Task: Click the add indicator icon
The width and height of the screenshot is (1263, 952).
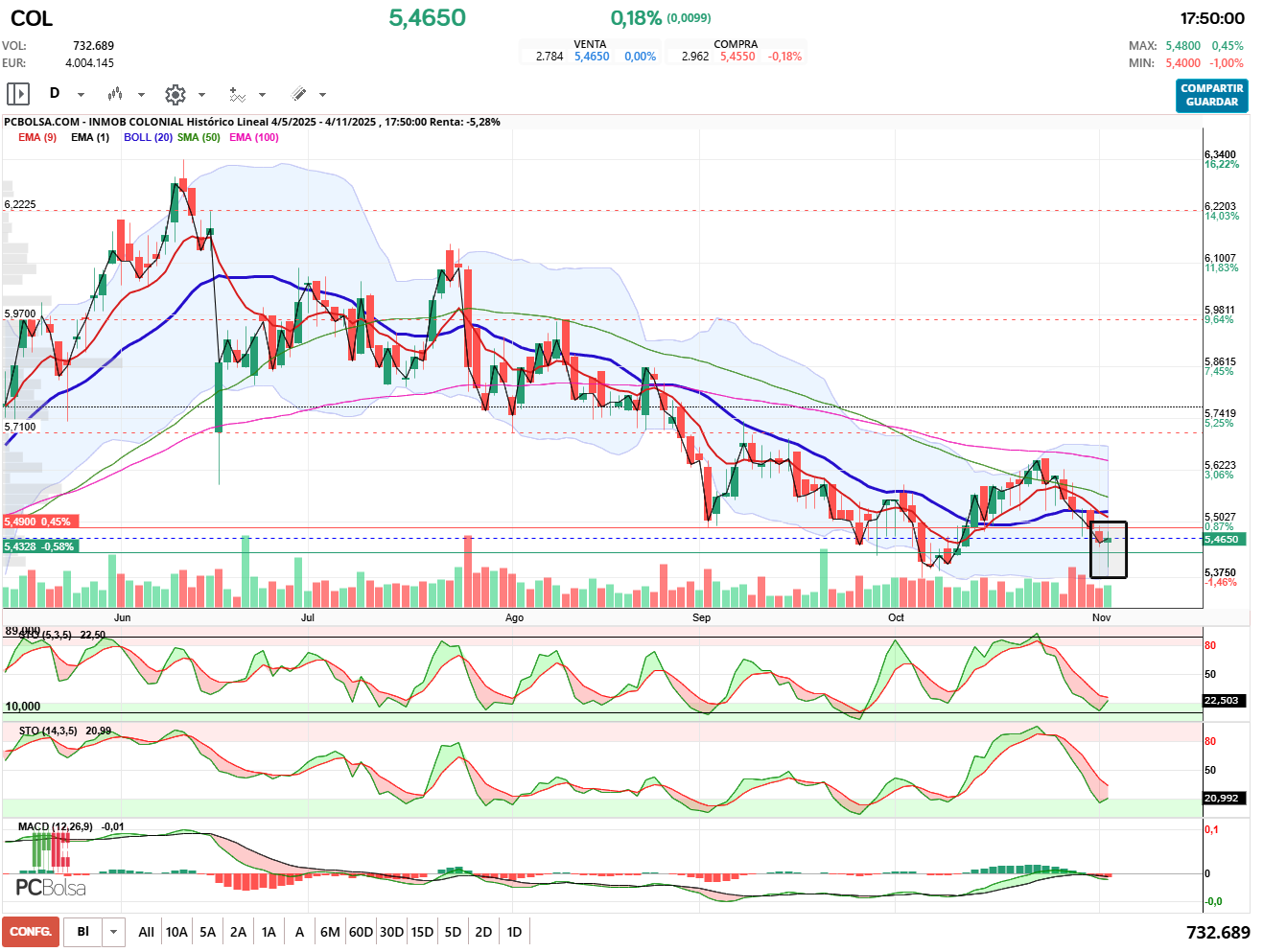Action: [237, 94]
